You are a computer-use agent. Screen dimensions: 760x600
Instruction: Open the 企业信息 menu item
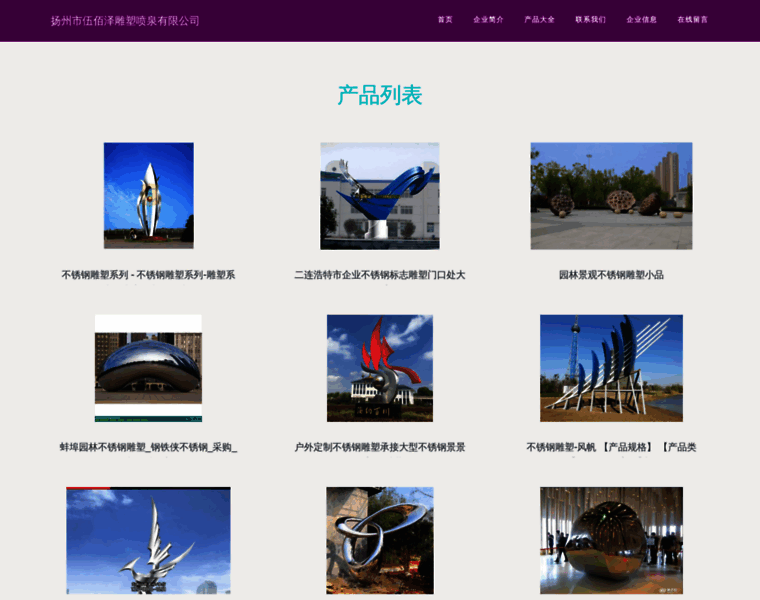(x=641, y=20)
